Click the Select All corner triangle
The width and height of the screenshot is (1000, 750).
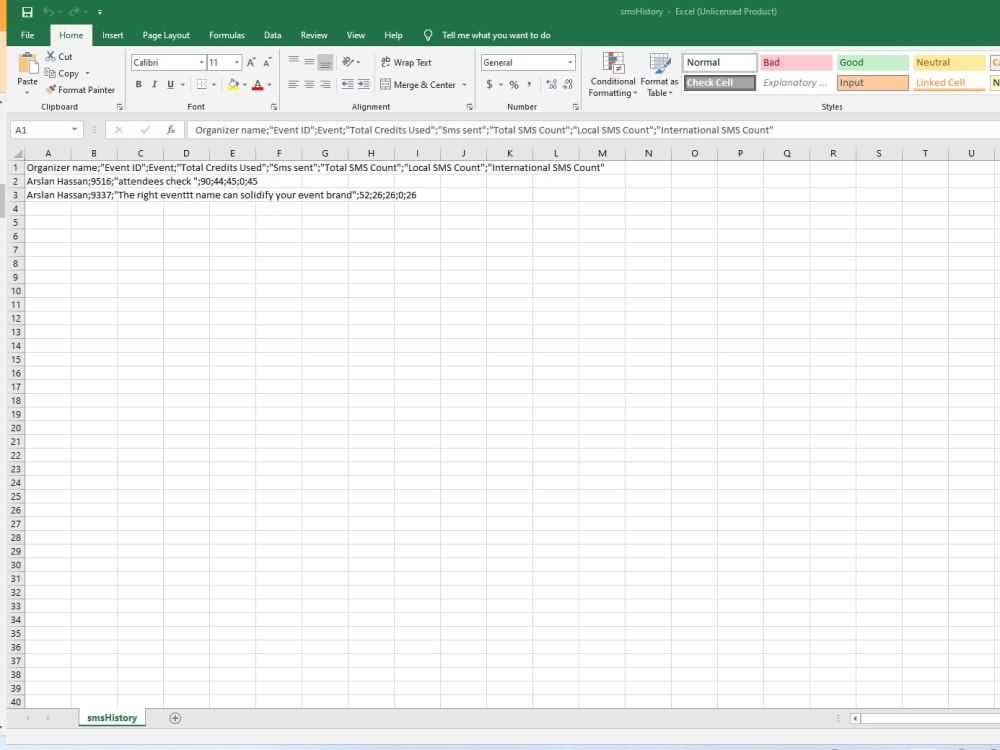(18, 154)
